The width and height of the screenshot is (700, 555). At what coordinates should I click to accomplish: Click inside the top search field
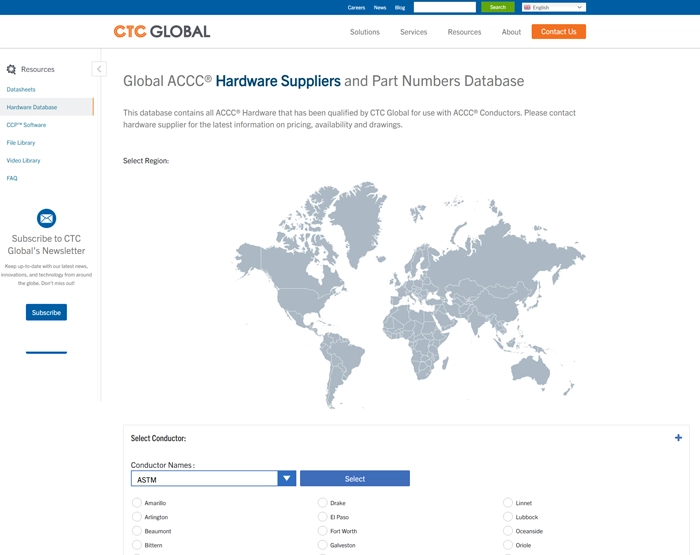[444, 7]
